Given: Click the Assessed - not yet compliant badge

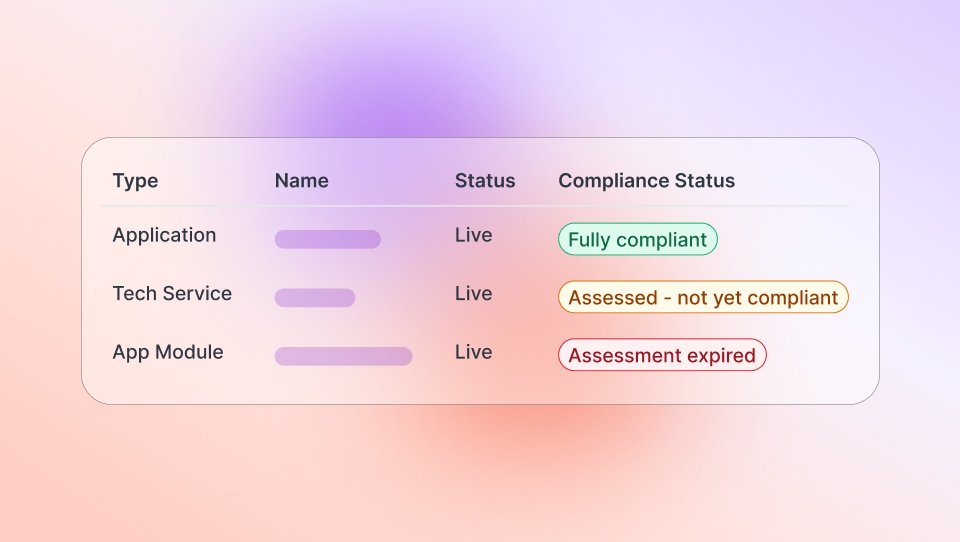Looking at the screenshot, I should (703, 297).
